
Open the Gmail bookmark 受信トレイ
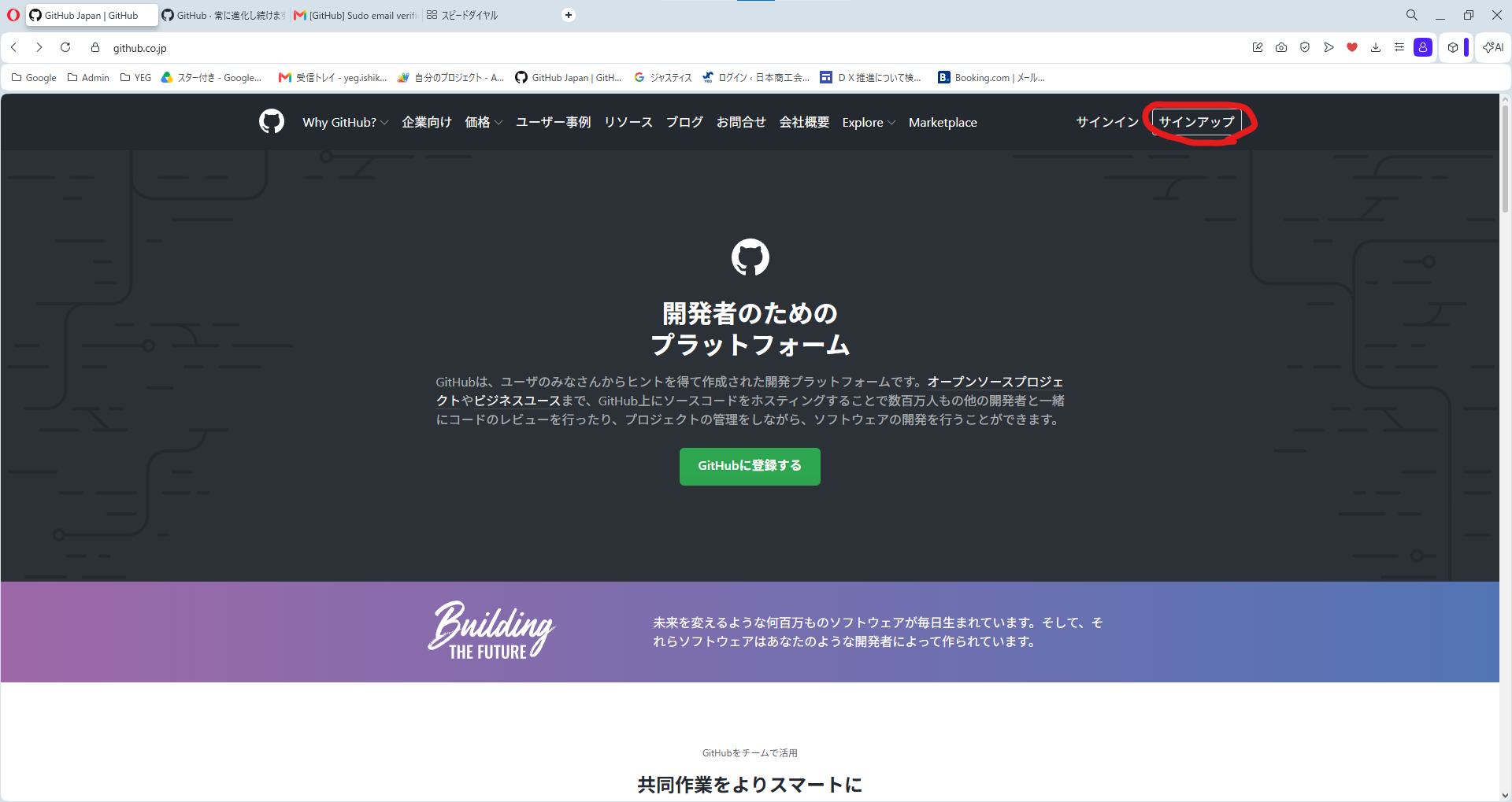point(332,77)
